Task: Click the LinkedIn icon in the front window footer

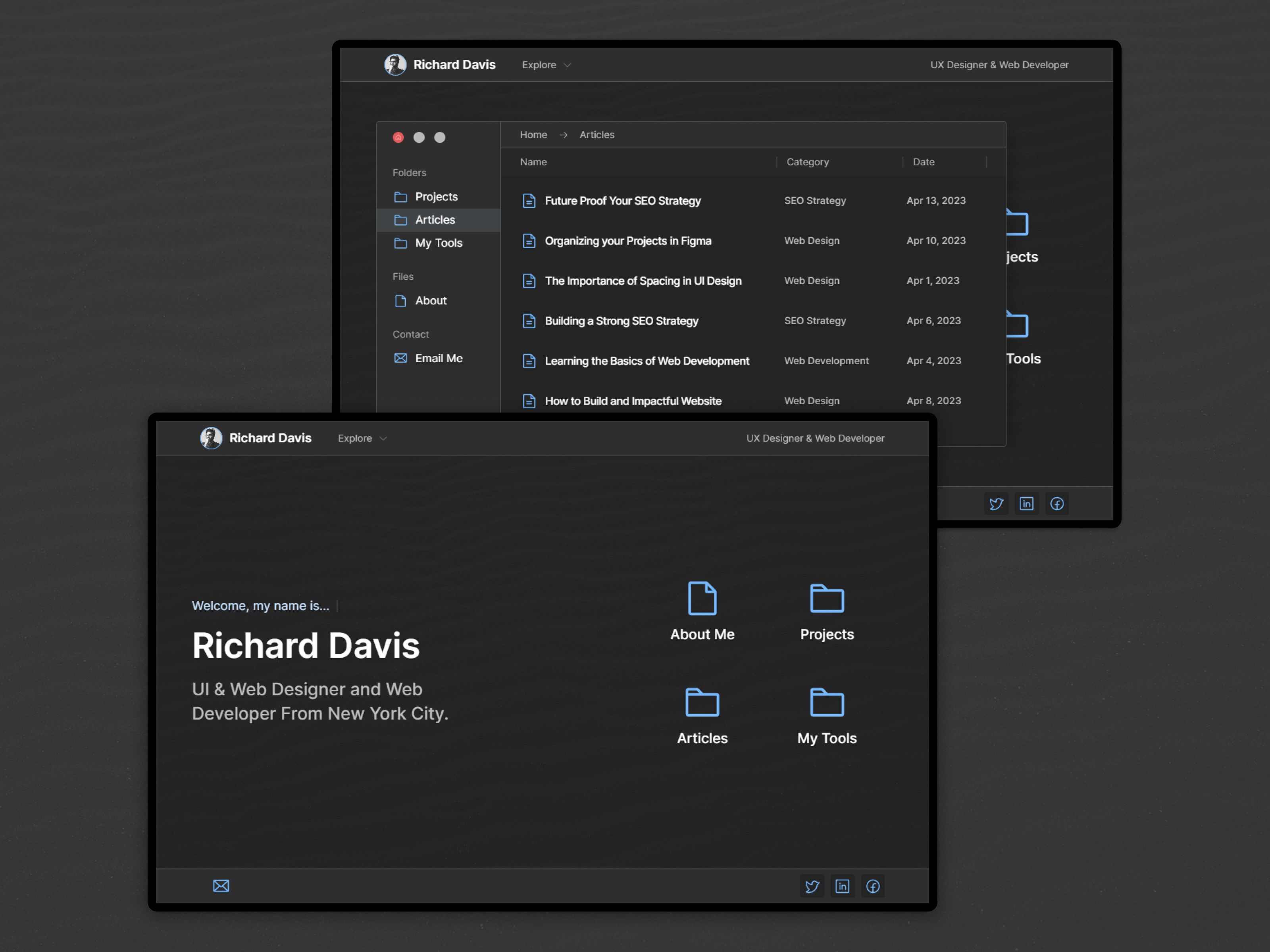Action: click(x=842, y=887)
